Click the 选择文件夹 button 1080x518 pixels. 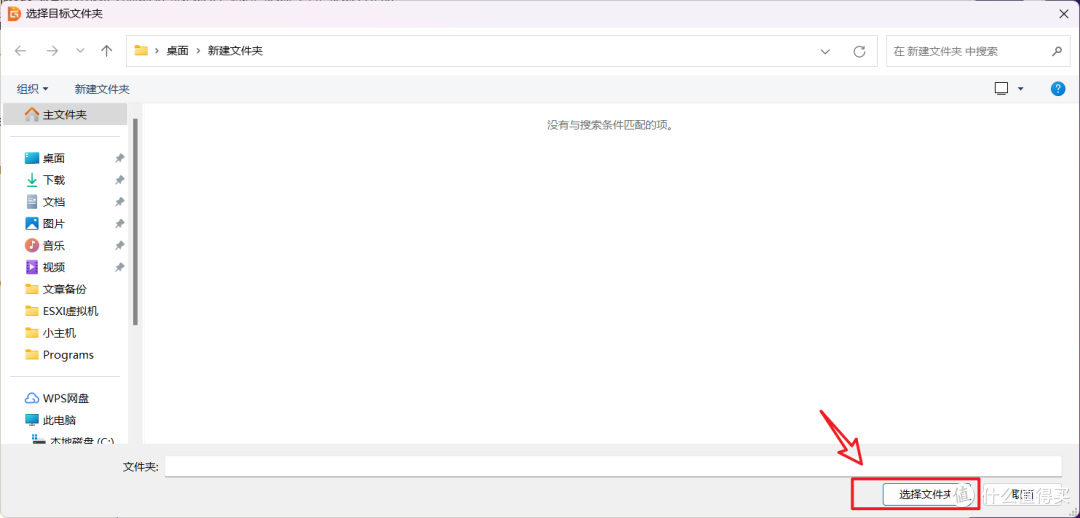(927, 494)
